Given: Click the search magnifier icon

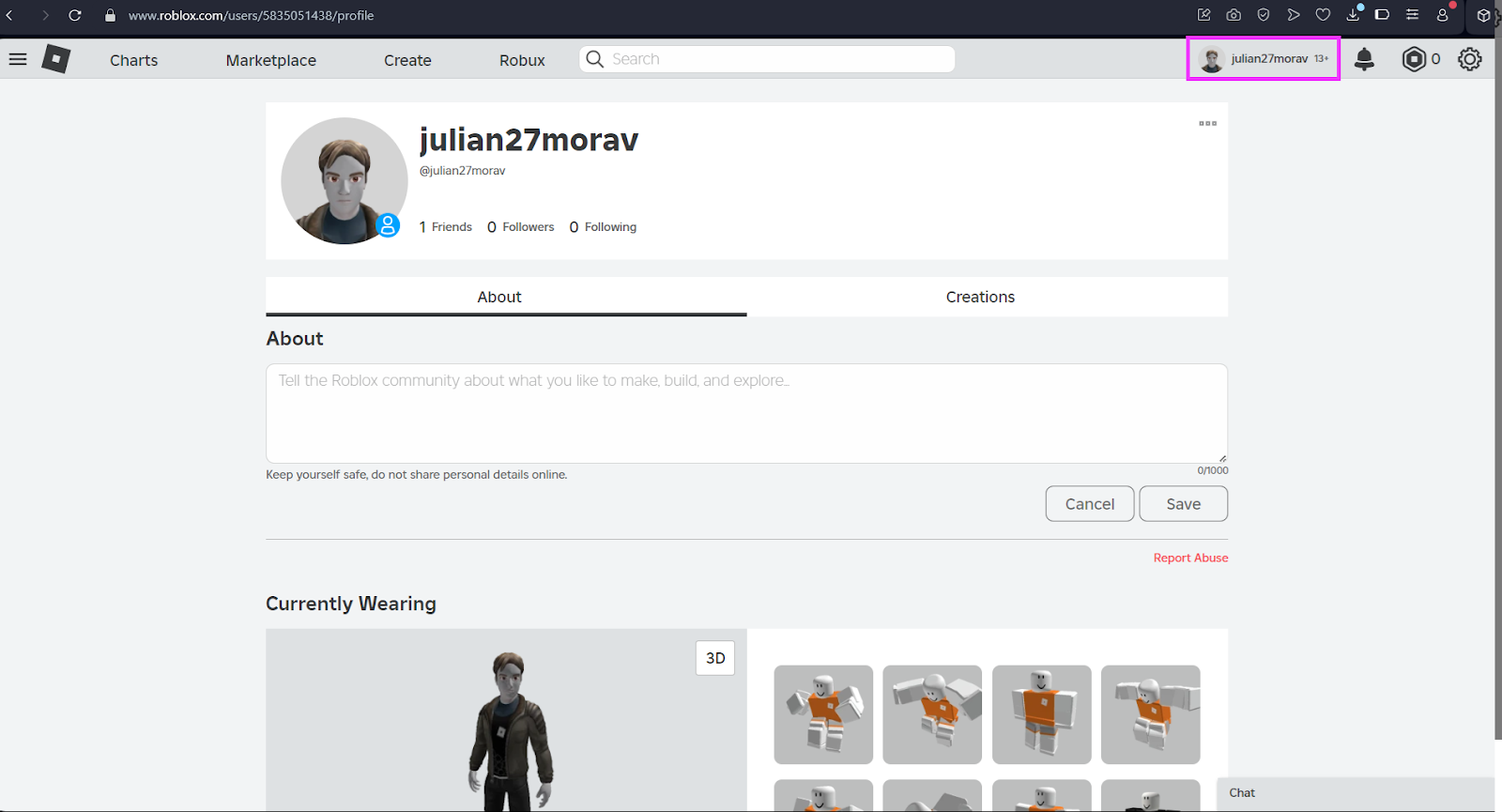Looking at the screenshot, I should tap(594, 59).
